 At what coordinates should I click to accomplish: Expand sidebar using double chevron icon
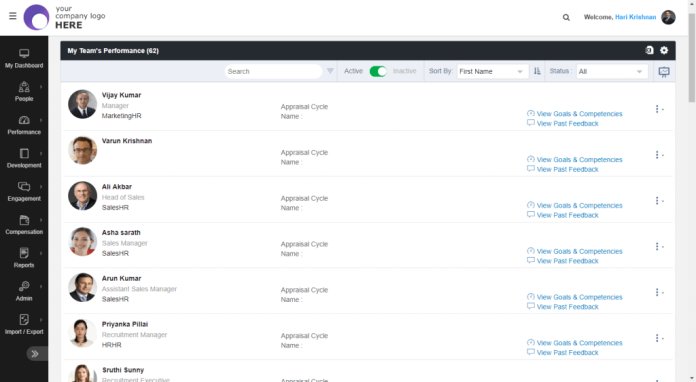[35, 354]
